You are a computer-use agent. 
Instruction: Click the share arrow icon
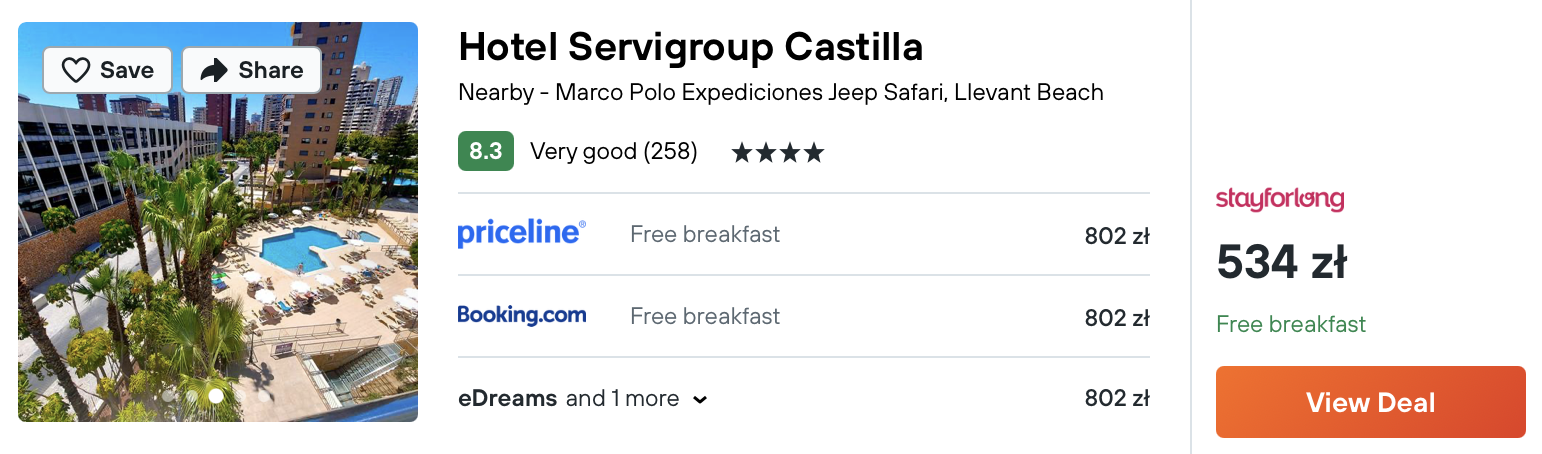pyautogui.click(x=214, y=70)
